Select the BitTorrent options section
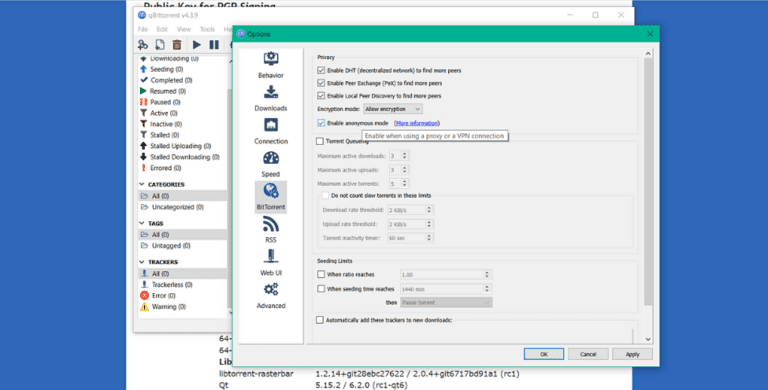 271,196
